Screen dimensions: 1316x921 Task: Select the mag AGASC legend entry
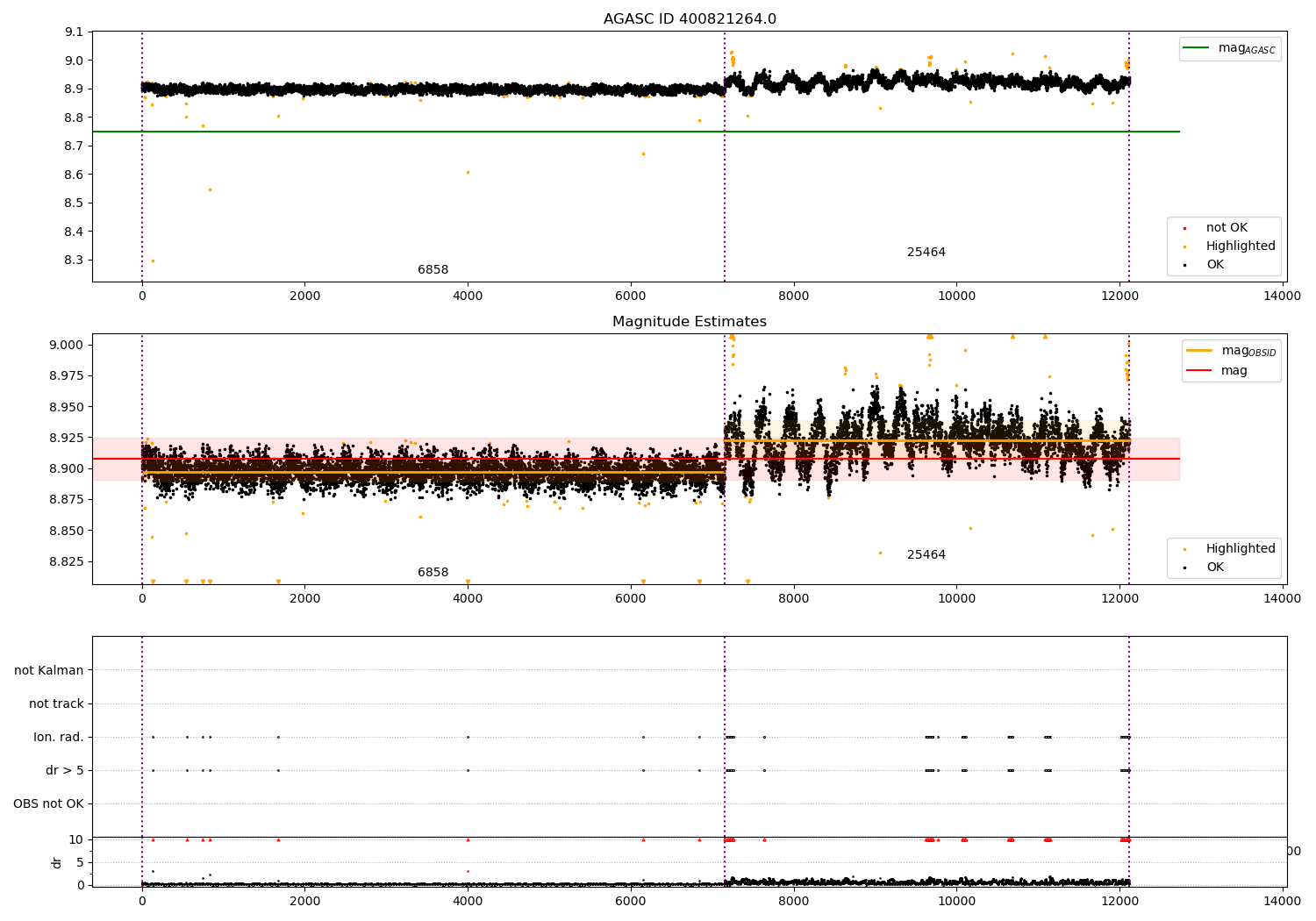click(x=1230, y=48)
